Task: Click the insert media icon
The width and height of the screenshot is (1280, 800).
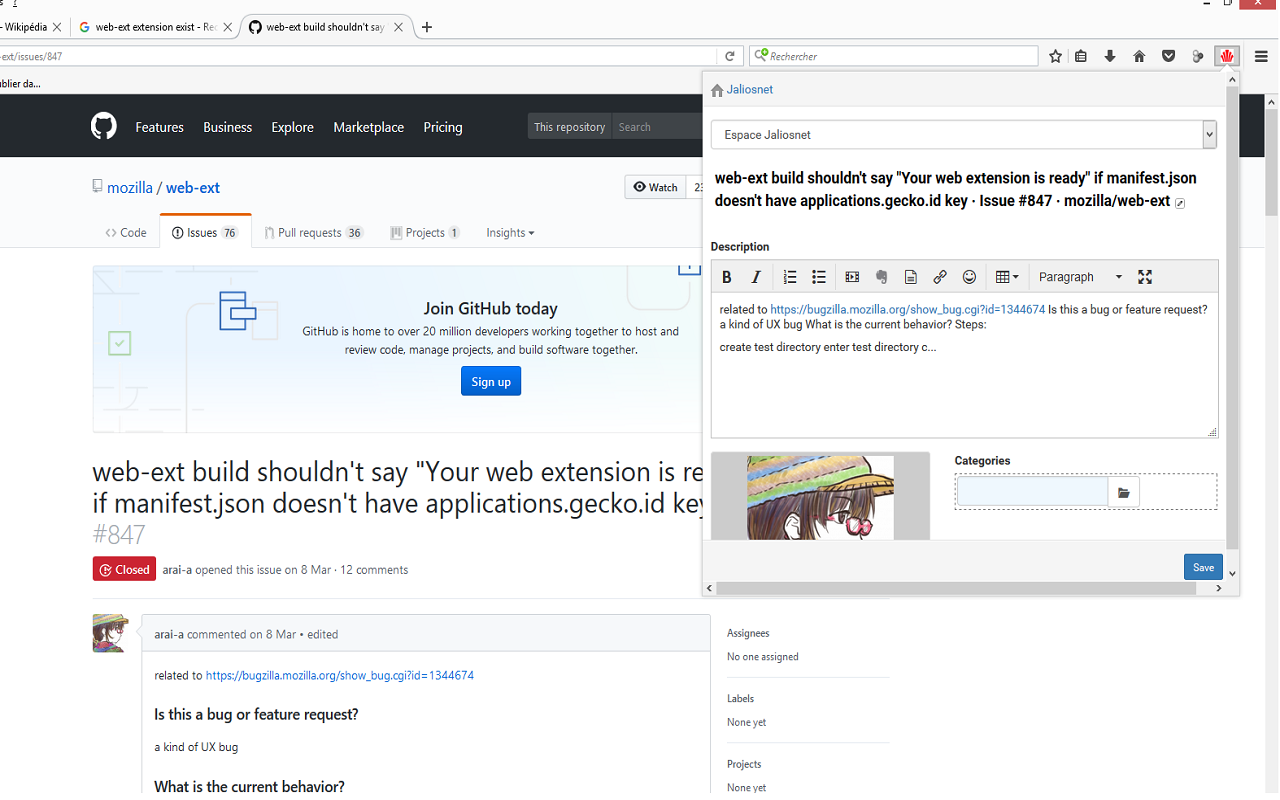Action: tap(852, 277)
